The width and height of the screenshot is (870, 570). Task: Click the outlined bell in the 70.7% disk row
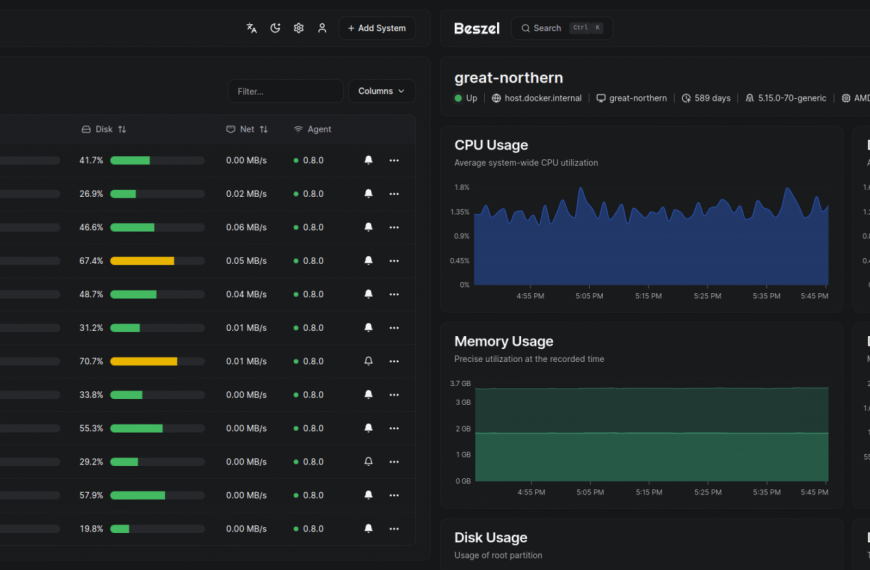point(368,361)
